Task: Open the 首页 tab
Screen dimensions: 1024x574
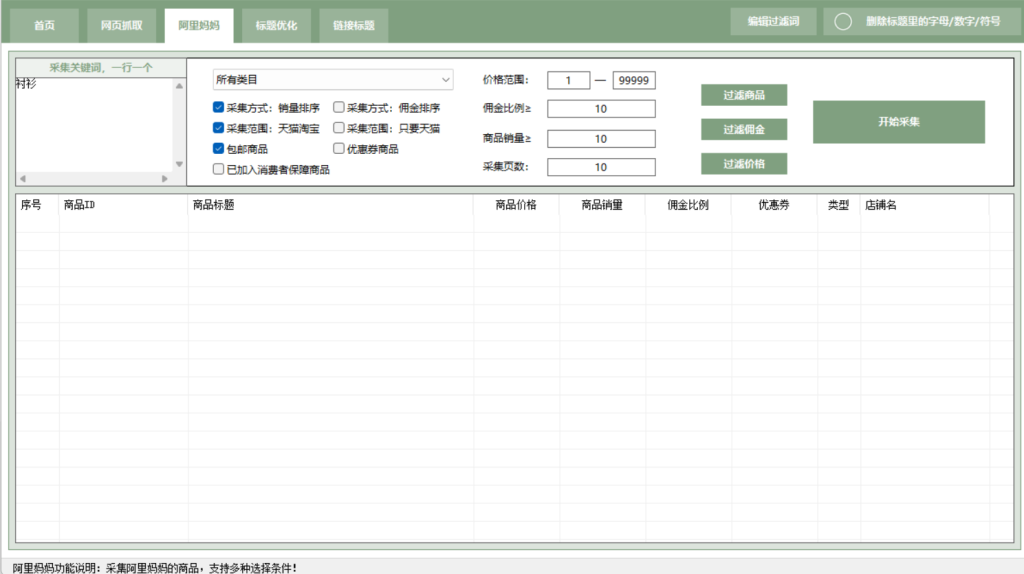Action: [44, 25]
